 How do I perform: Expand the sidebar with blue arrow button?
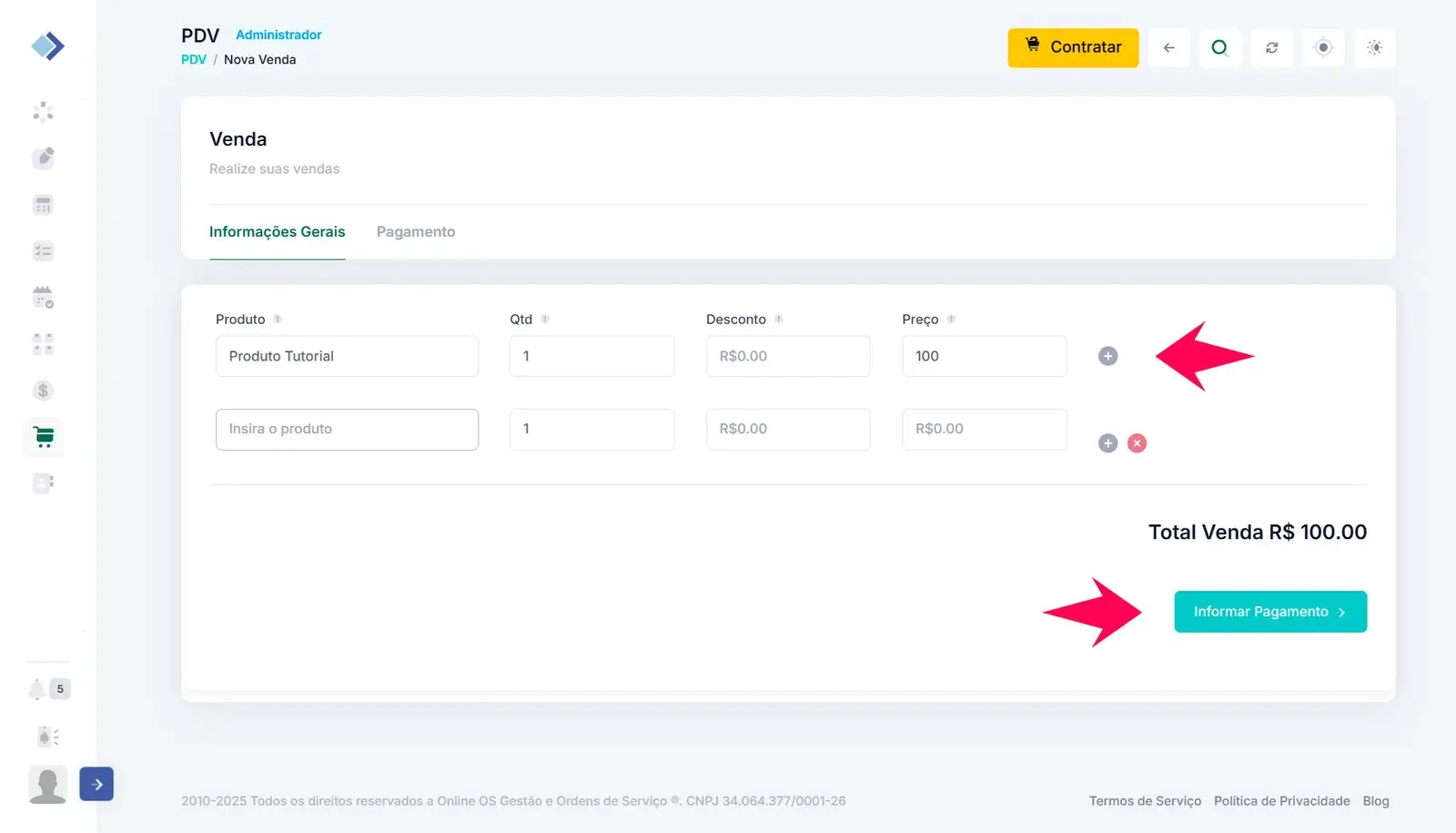point(96,784)
